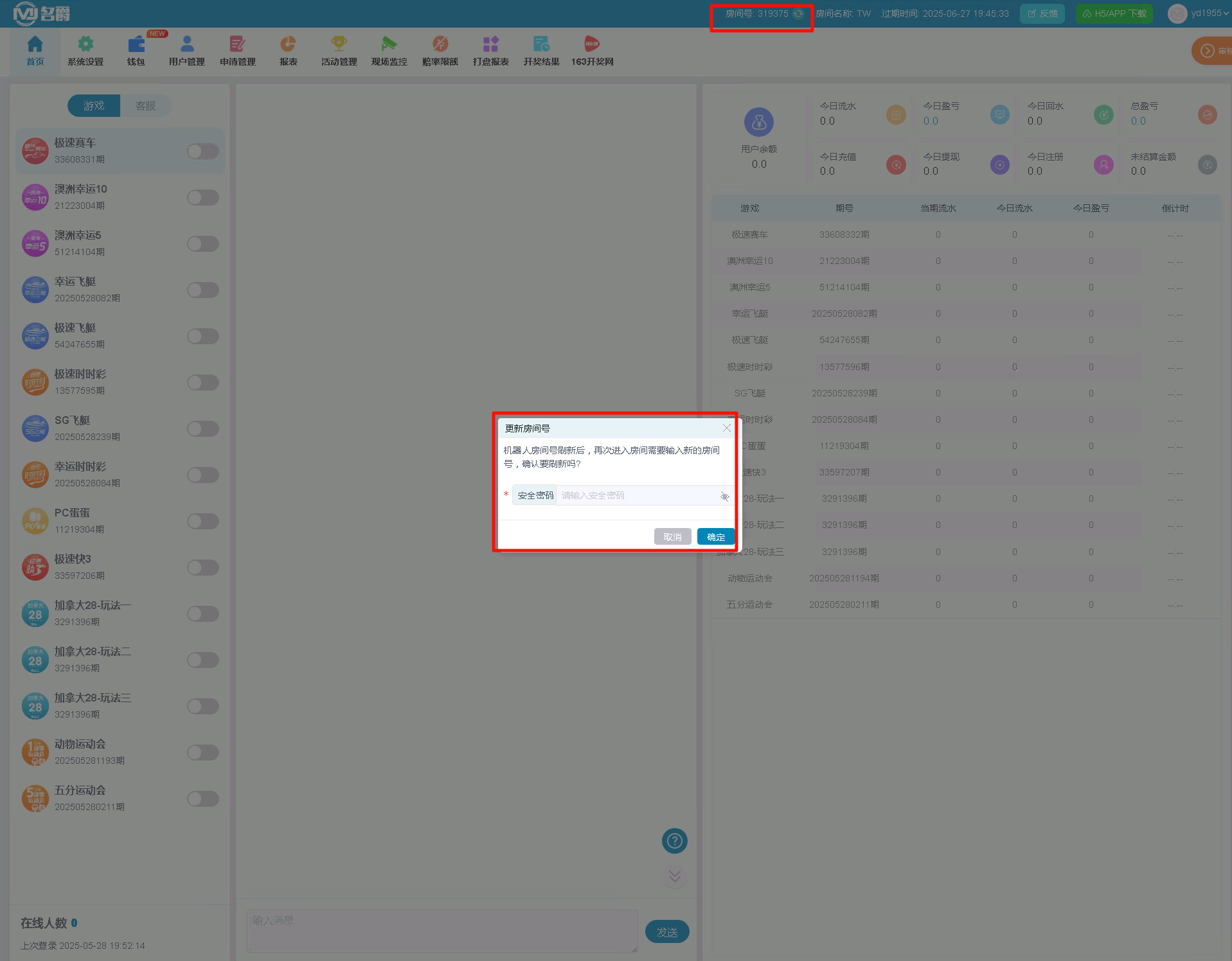This screenshot has height=961, width=1232.
Task: Focus the 安全密码 input field
Action: [x=636, y=495]
